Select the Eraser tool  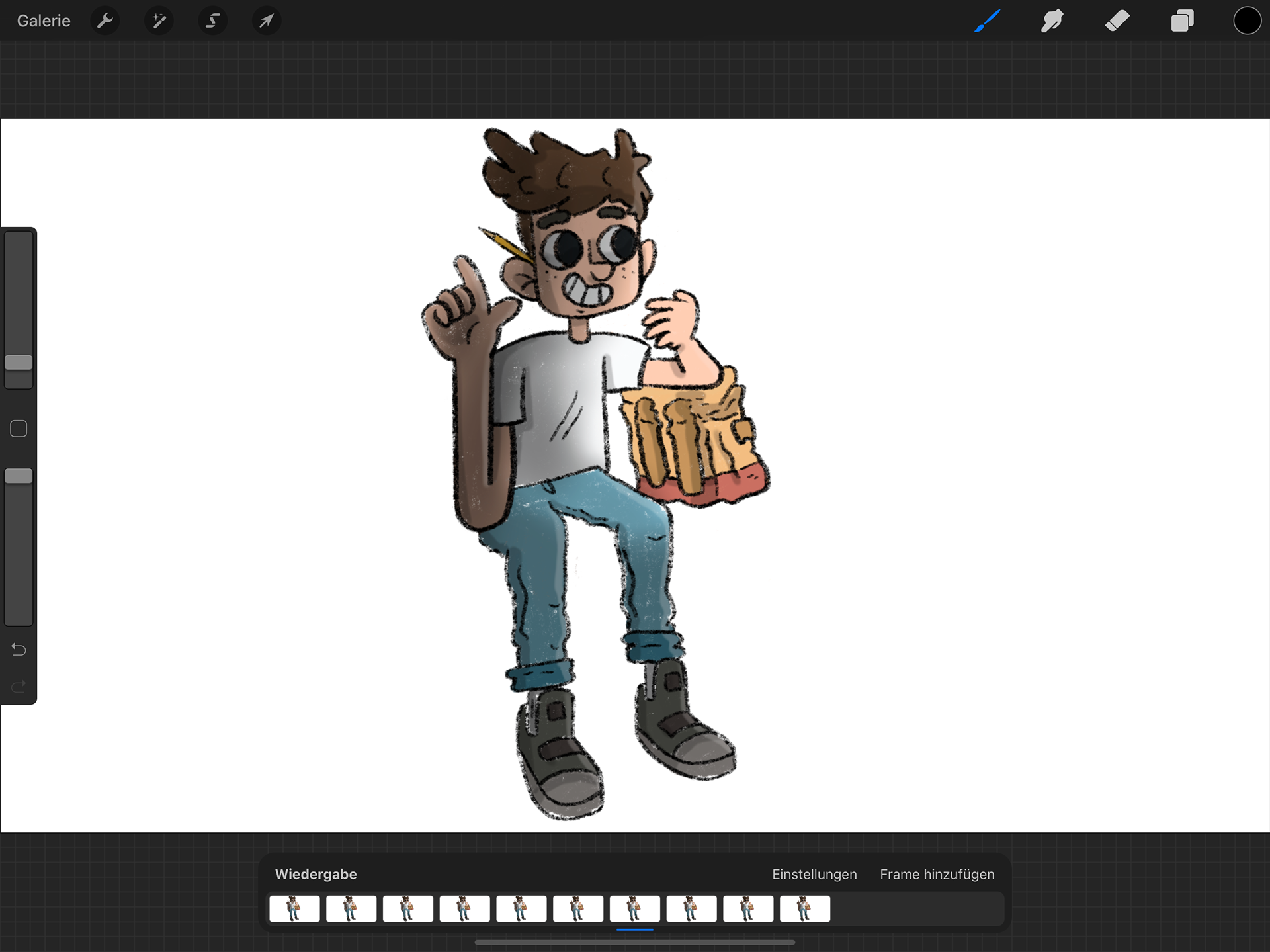[x=1117, y=21]
